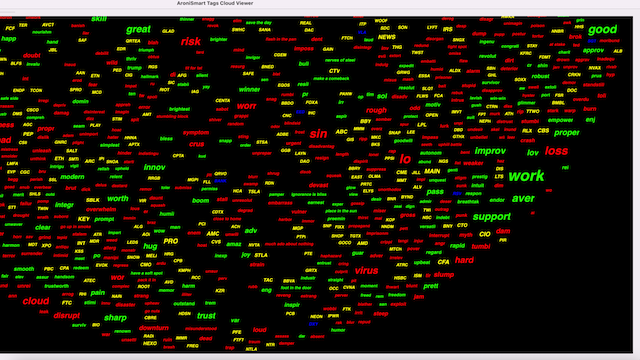Select the red 'hard' tag
The width and height of the screenshot is (640, 360).
tap(464, 260)
